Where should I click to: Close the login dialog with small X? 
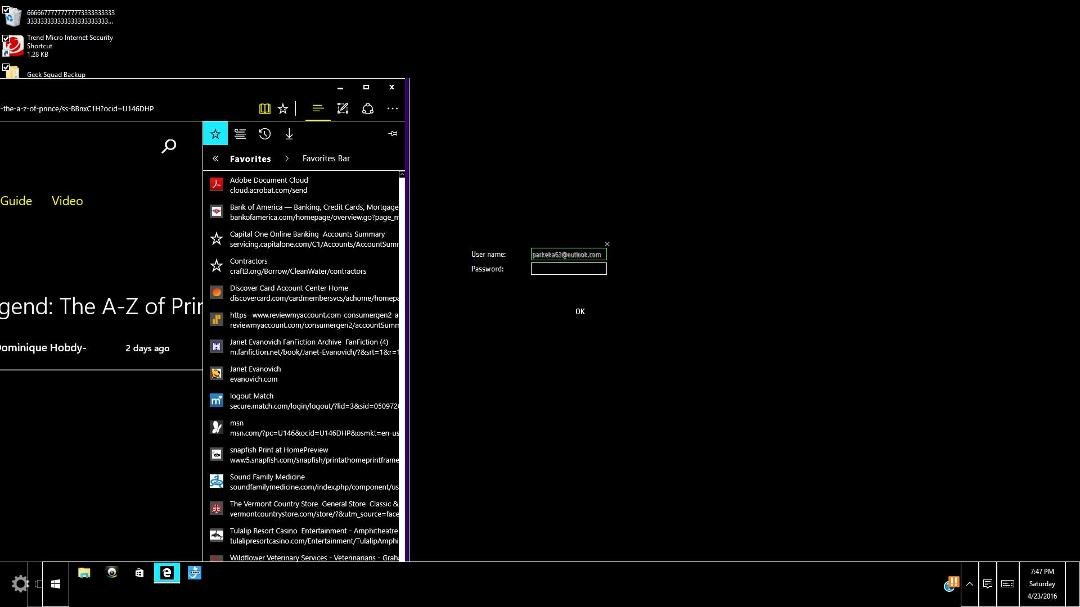coord(607,244)
